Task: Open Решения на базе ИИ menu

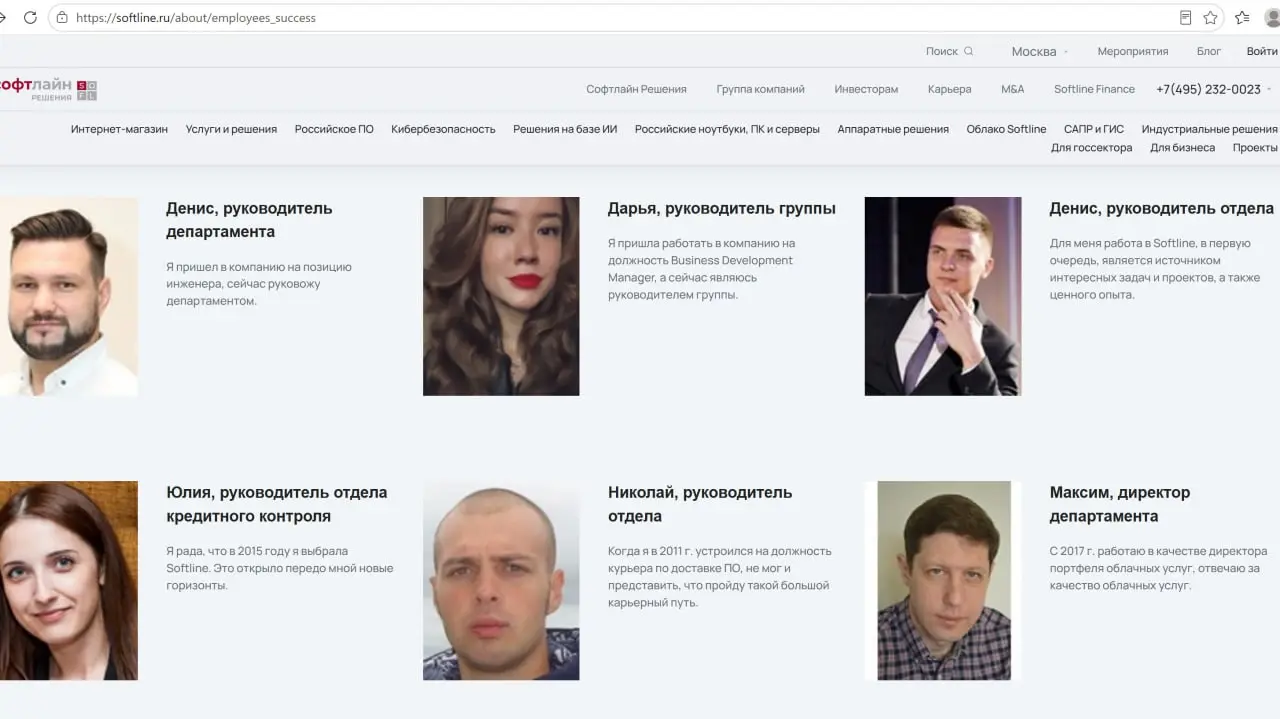Action: tap(565, 129)
